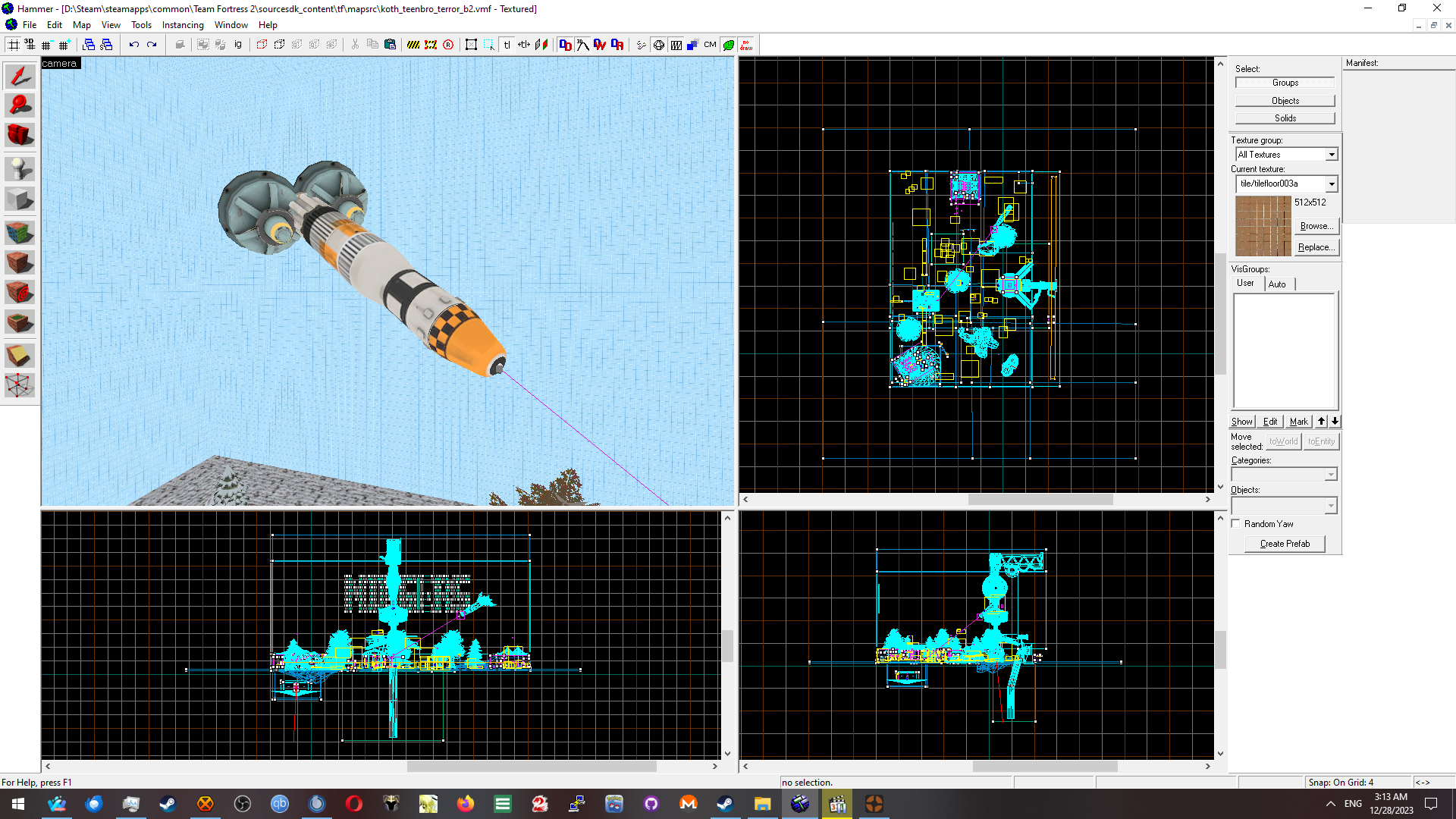Image resolution: width=1456 pixels, height=819 pixels.
Task: Click the VisGroups Show button
Action: (1242, 422)
